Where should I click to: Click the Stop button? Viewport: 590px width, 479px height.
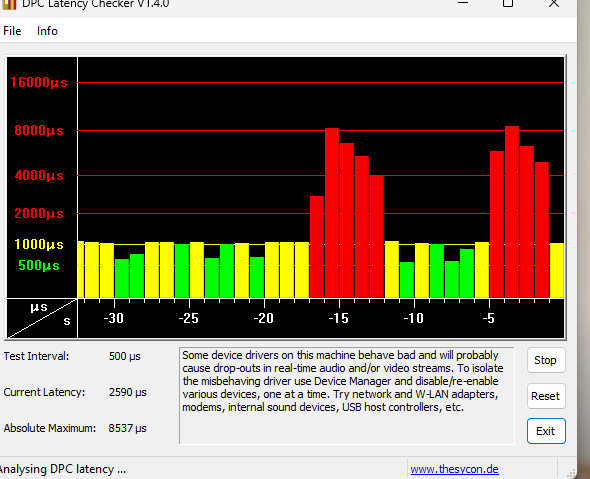coord(546,360)
